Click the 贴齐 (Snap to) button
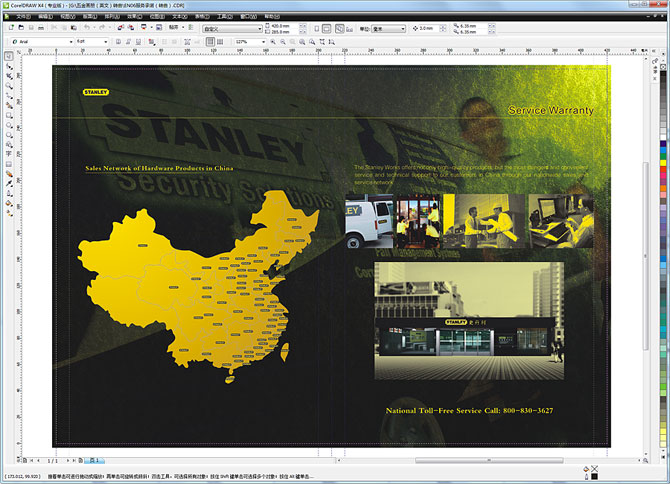Viewport: 670px width, 484px height. (x=177, y=28)
